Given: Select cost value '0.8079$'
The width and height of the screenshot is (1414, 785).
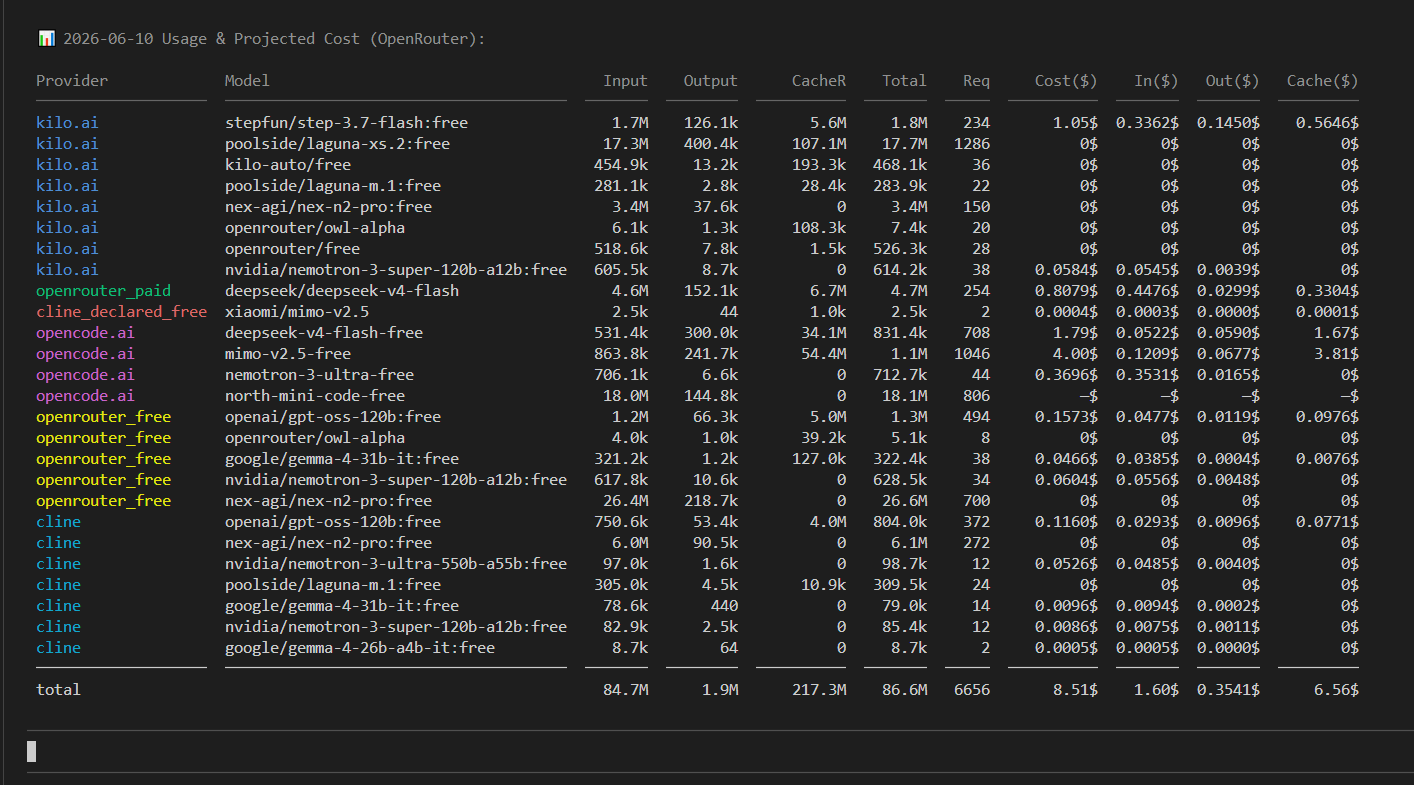Looking at the screenshot, I should [1066, 291].
